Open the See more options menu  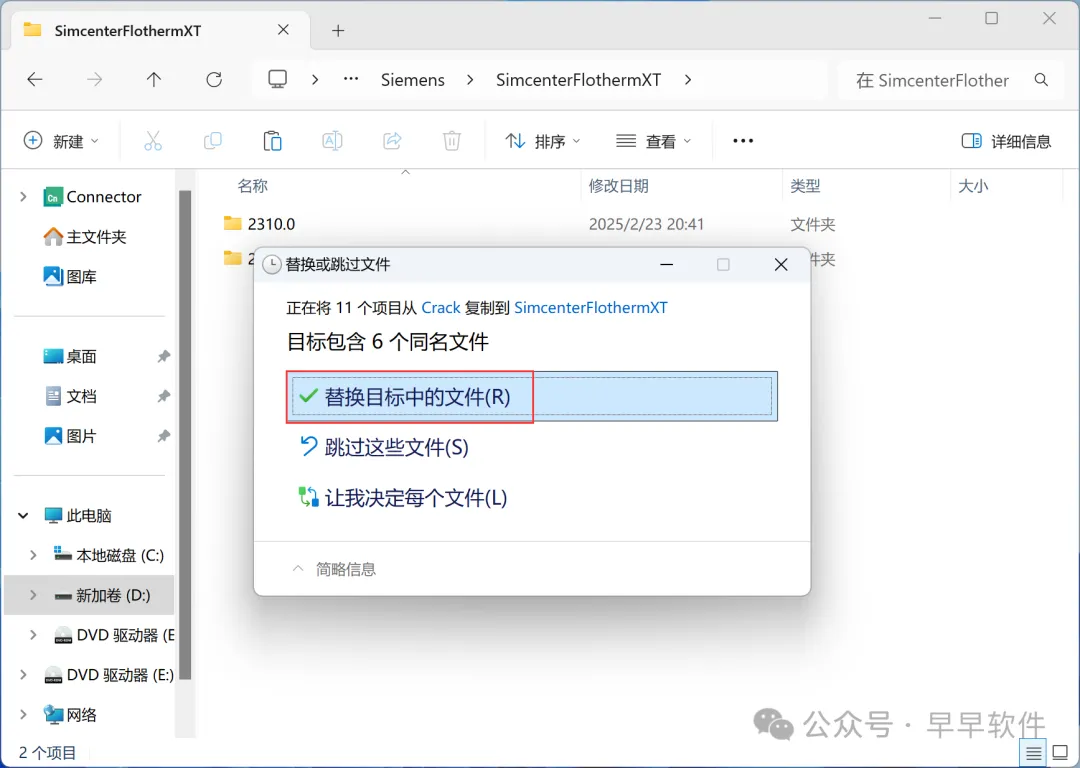[742, 141]
